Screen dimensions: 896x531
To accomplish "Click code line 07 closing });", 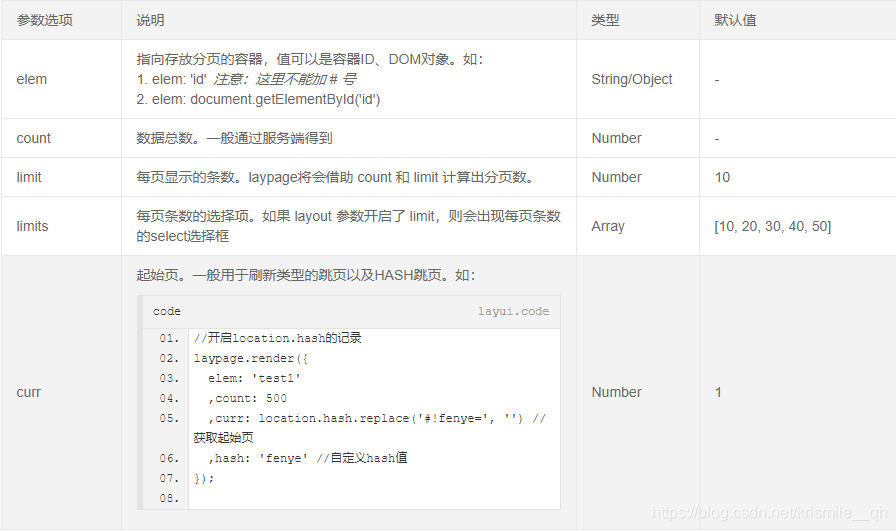I will [204, 478].
